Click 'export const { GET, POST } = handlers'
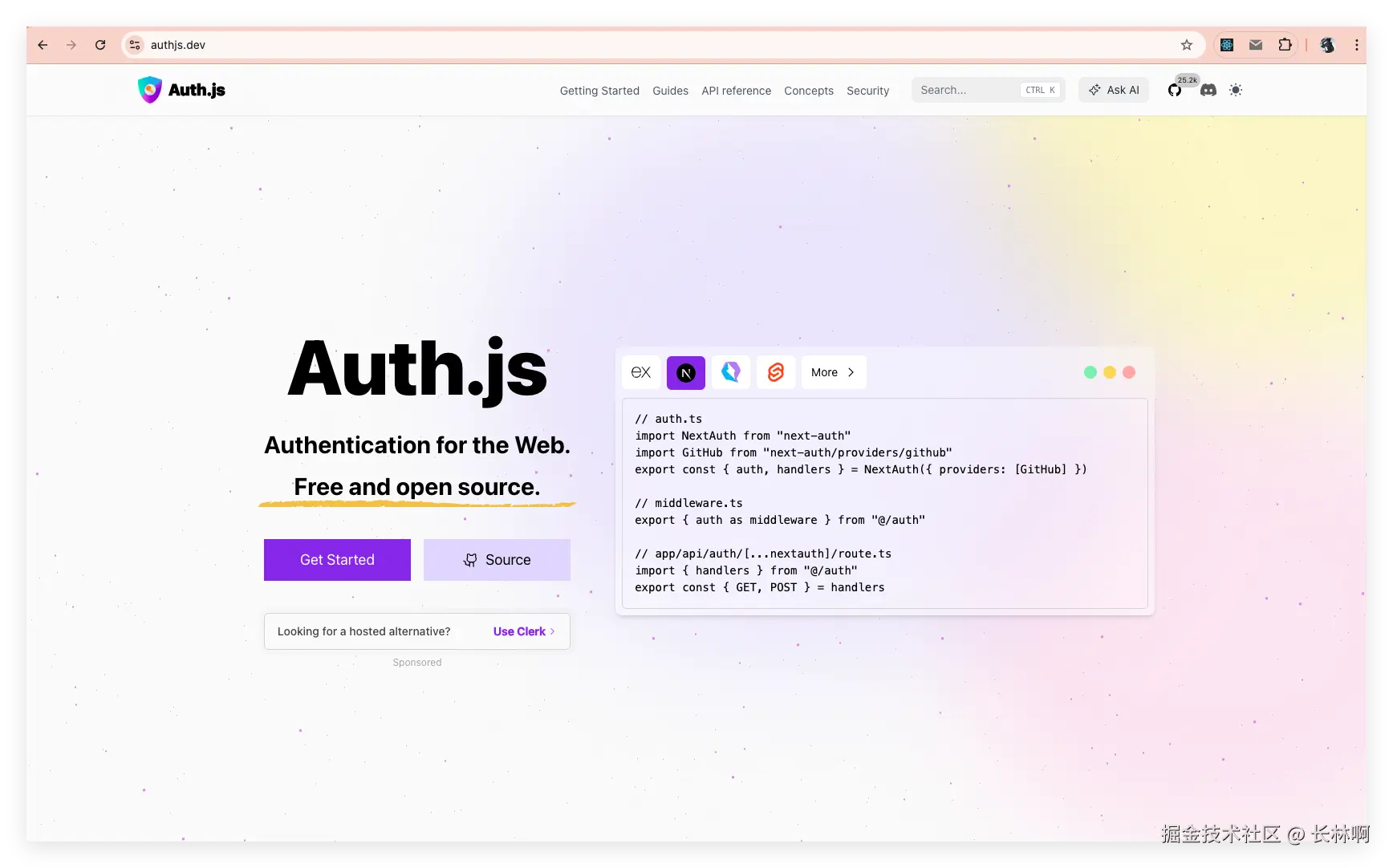The width and height of the screenshot is (1393, 868). (x=760, y=587)
